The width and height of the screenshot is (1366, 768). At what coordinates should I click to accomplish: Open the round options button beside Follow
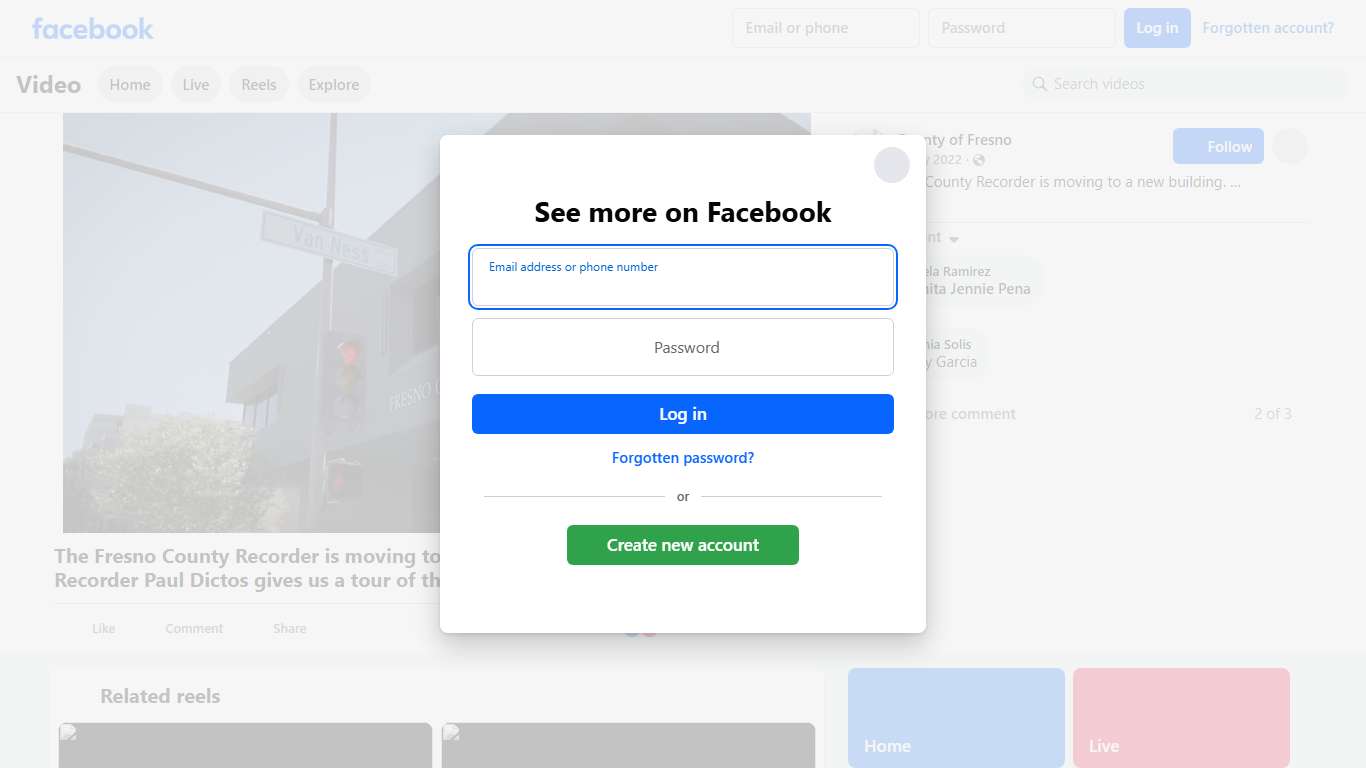tap(1290, 146)
